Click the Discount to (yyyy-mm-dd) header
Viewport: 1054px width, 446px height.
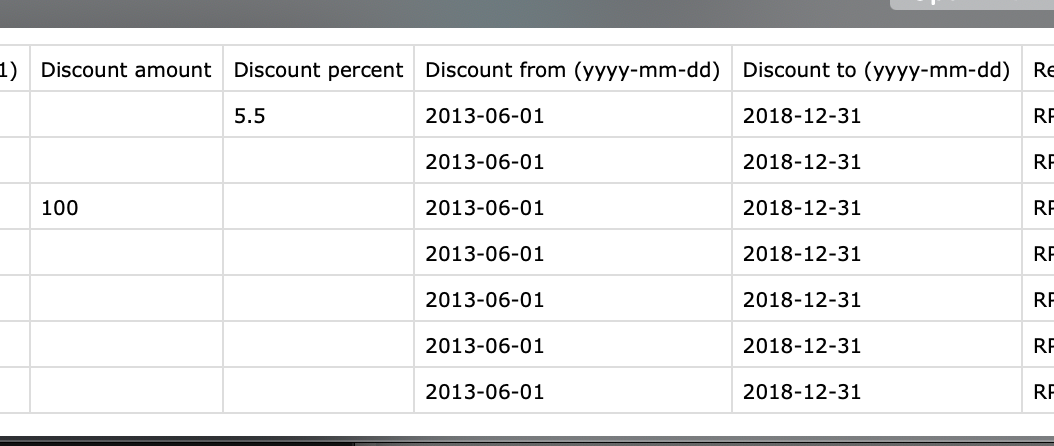coord(877,70)
